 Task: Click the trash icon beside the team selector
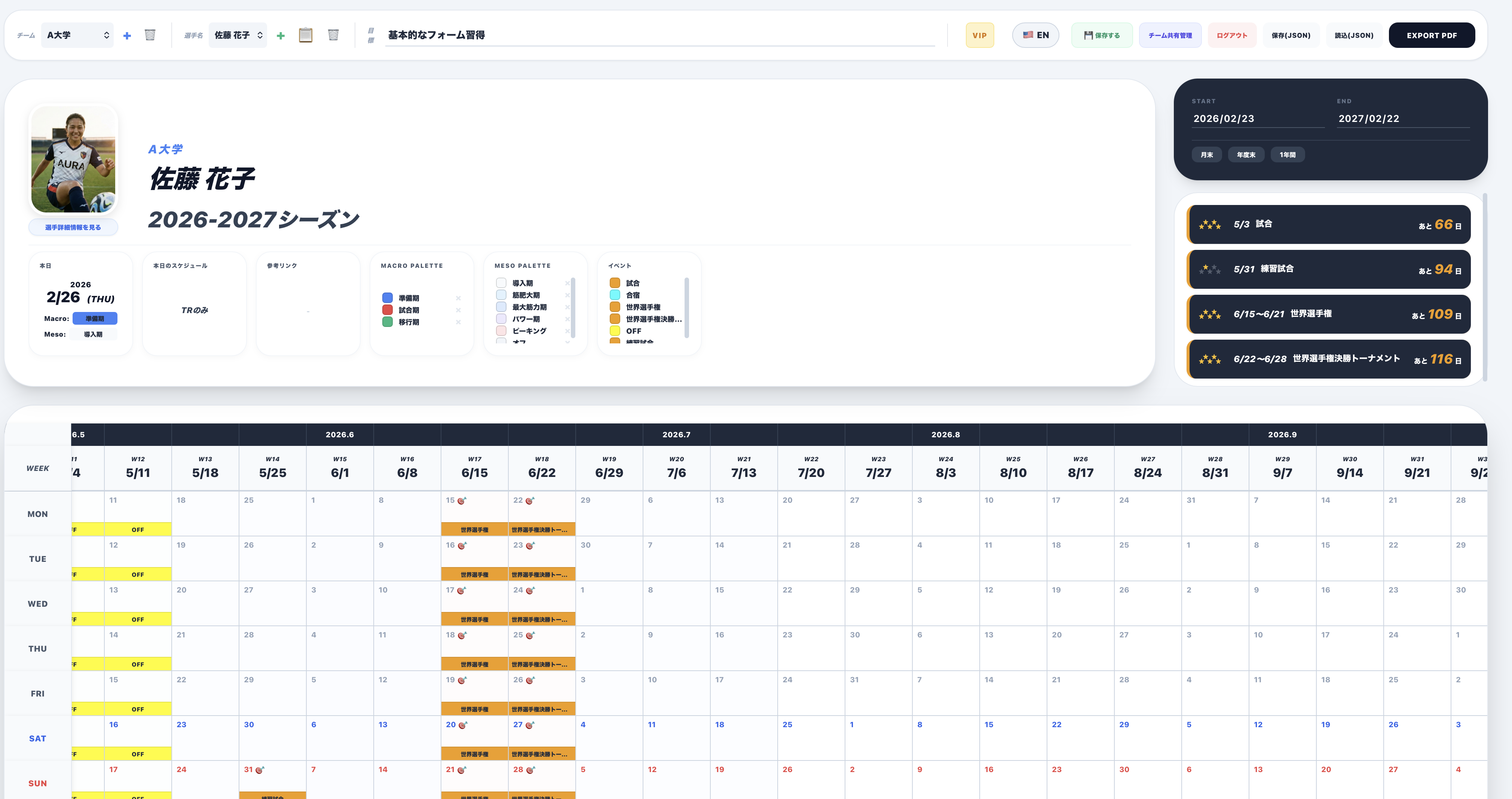[150, 35]
